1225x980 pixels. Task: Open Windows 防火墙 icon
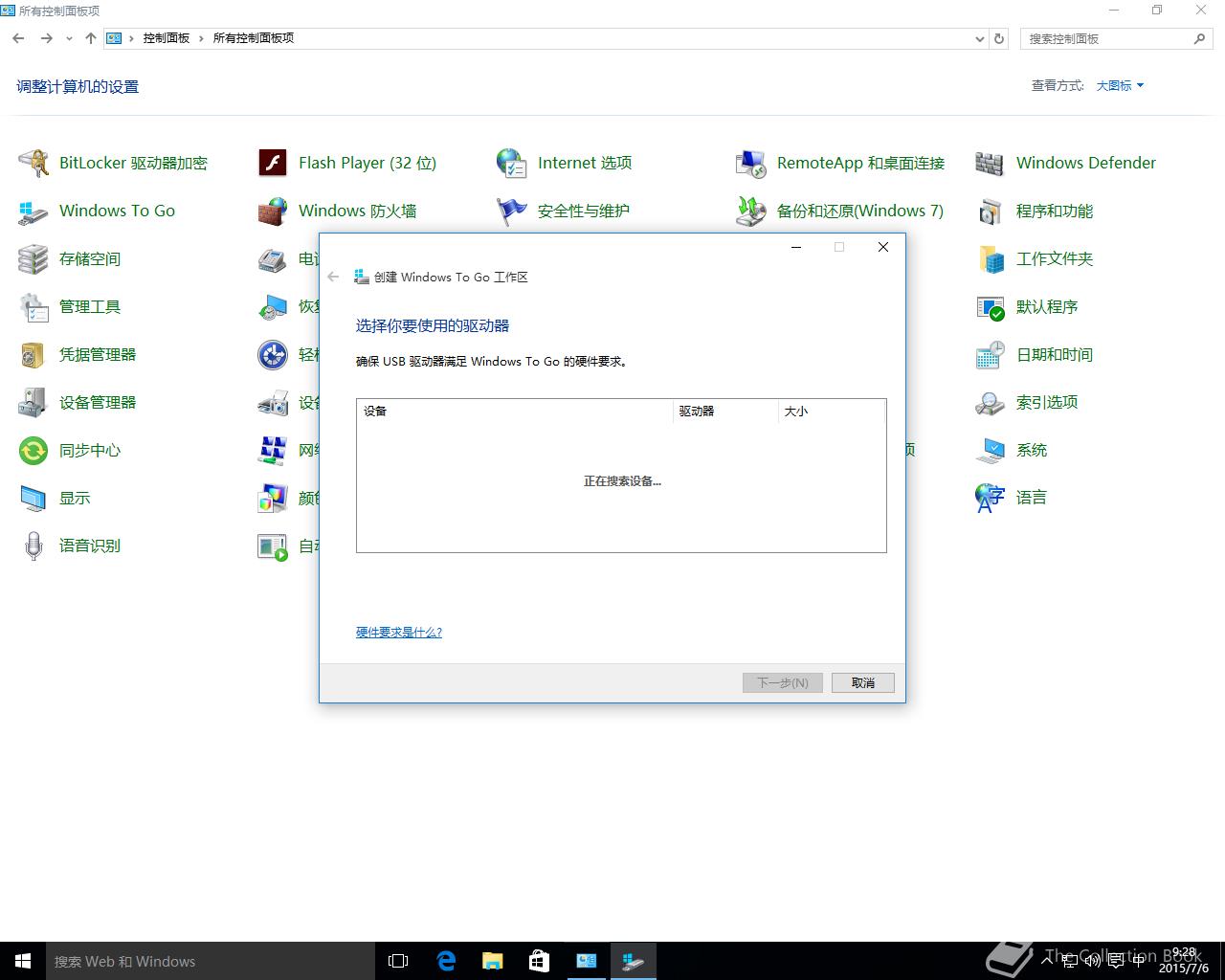point(273,211)
